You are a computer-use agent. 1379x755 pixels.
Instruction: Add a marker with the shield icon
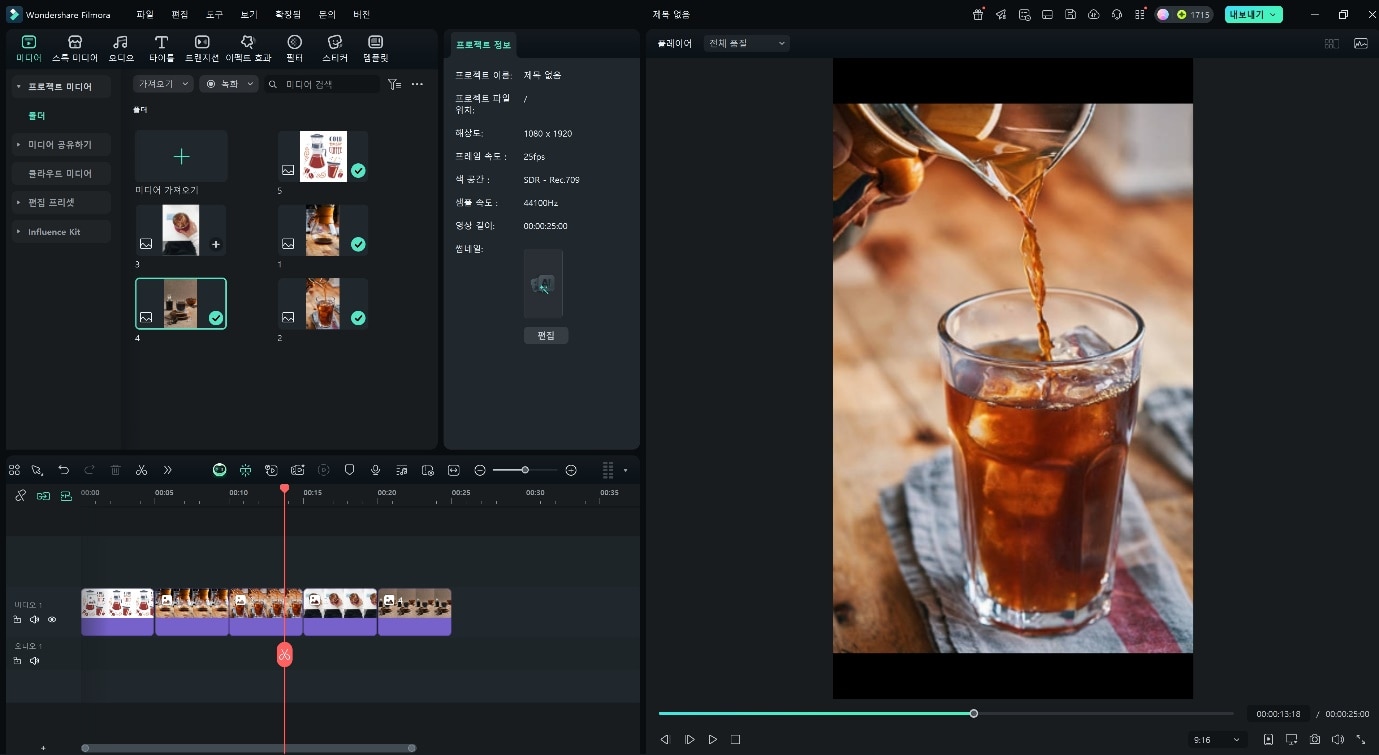[349, 470]
